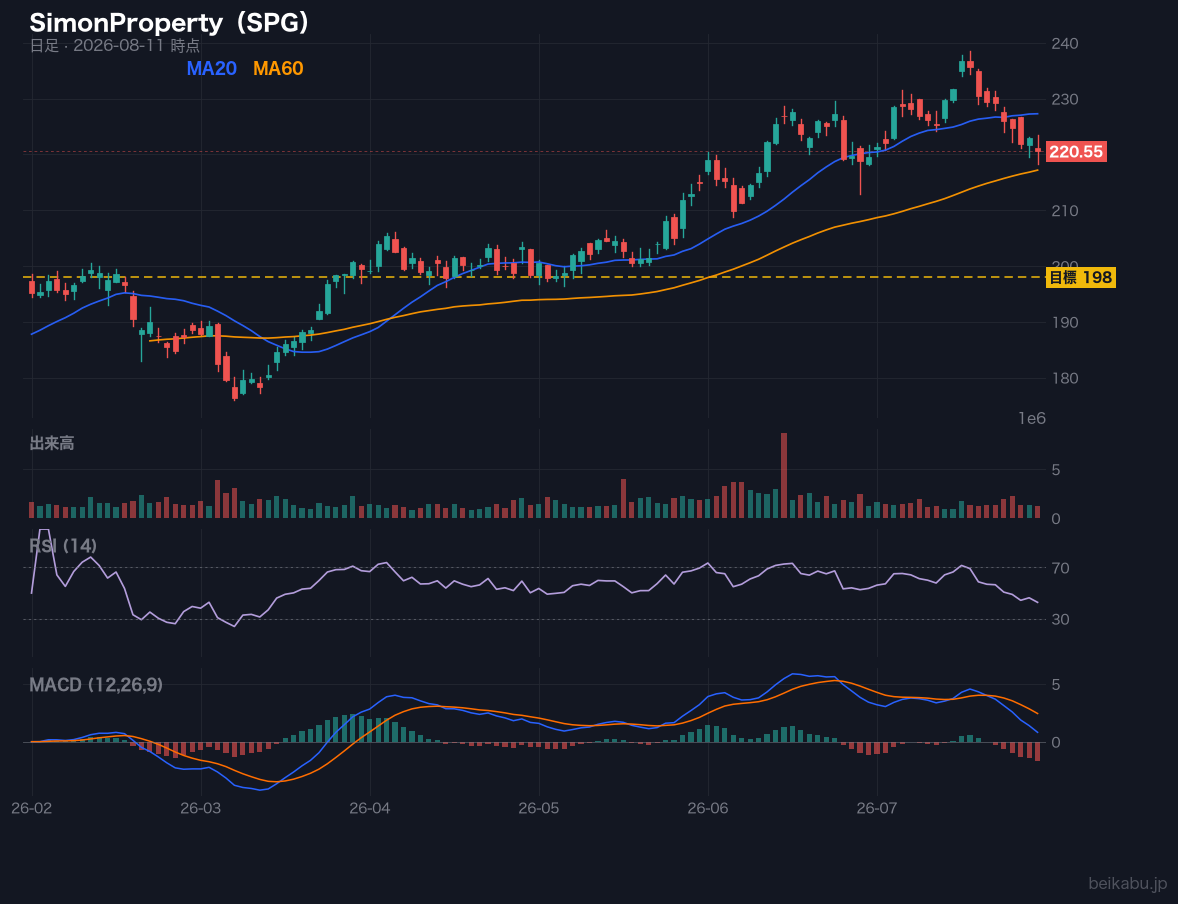Viewport: 1178px width, 904px height.
Task: Click the 26-04 date axis label
Action: tap(370, 809)
